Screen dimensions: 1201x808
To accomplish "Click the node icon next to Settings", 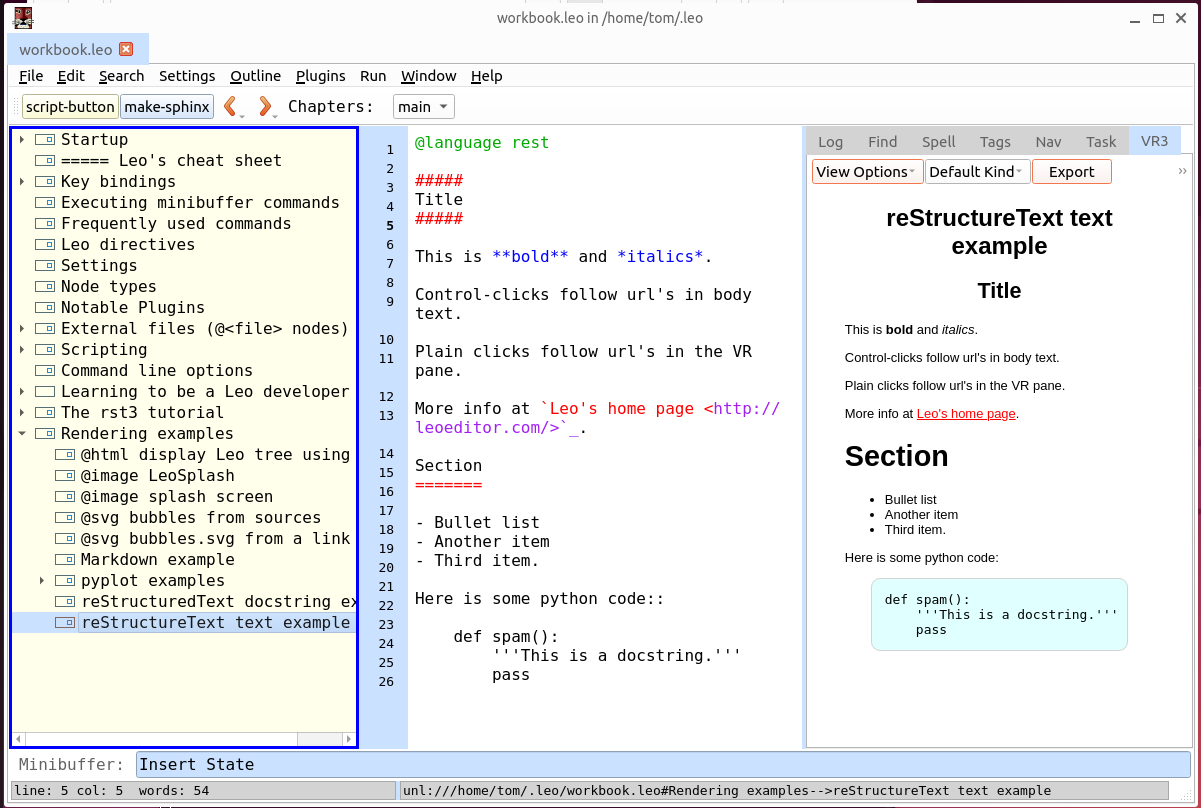I will tap(45, 266).
